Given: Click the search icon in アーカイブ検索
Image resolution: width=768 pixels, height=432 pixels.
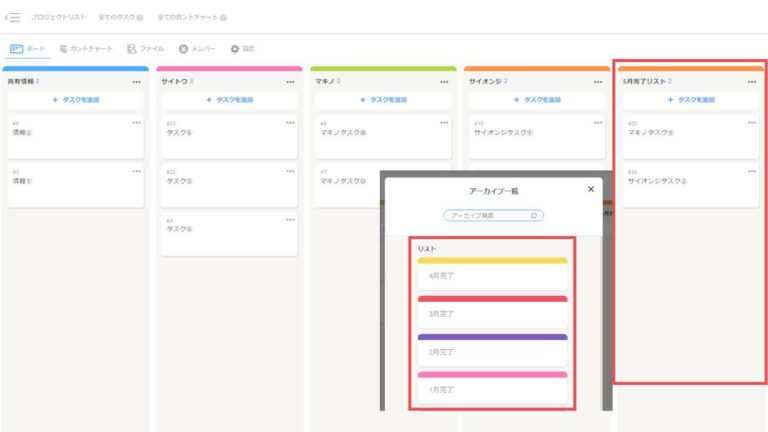Looking at the screenshot, I should pos(535,215).
